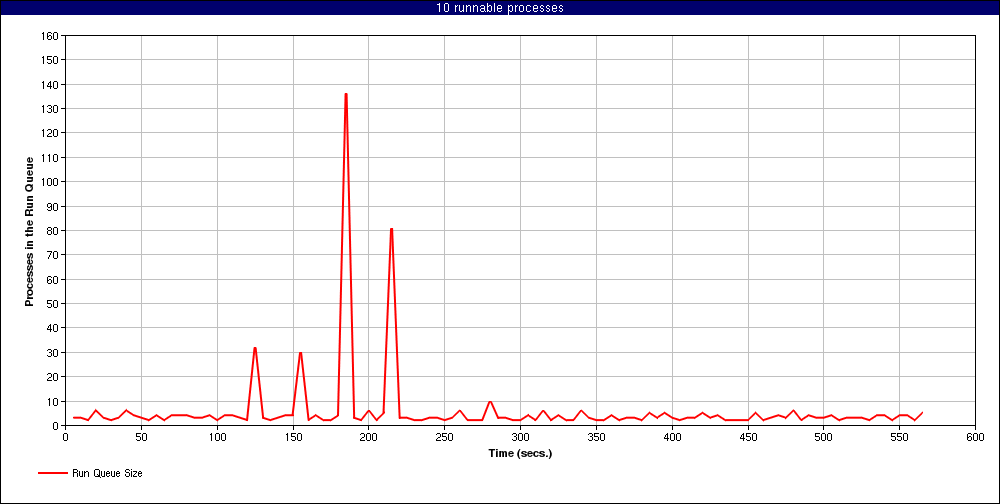Click the y-axis label 20
Viewport: 1000px width, 504px height.
[54, 376]
